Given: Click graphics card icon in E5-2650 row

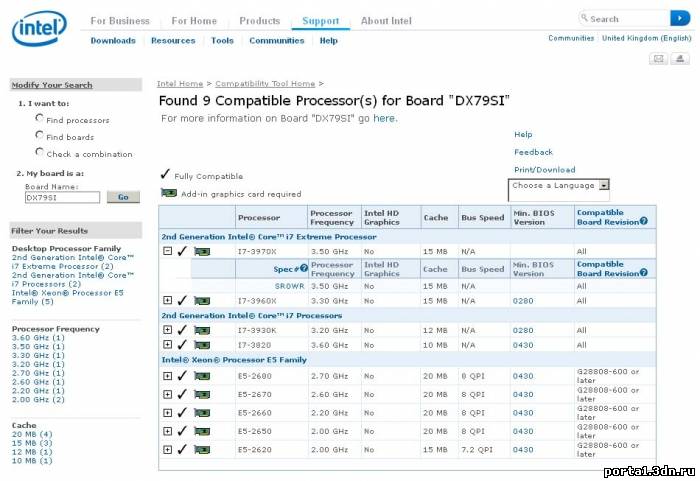Looking at the screenshot, I should [202, 431].
